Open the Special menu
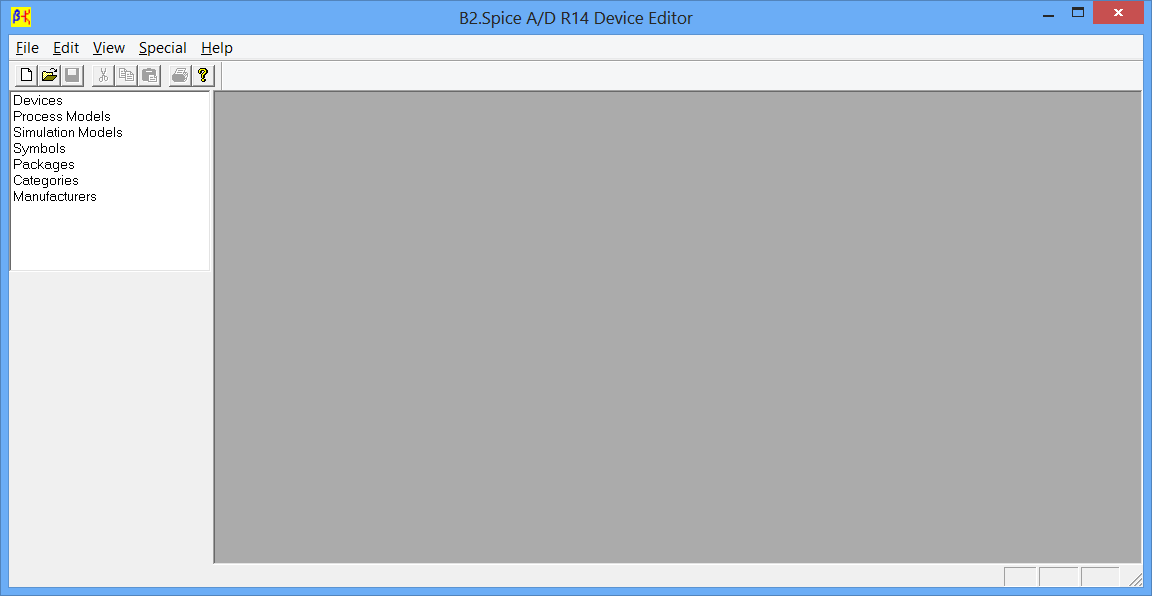 tap(162, 48)
